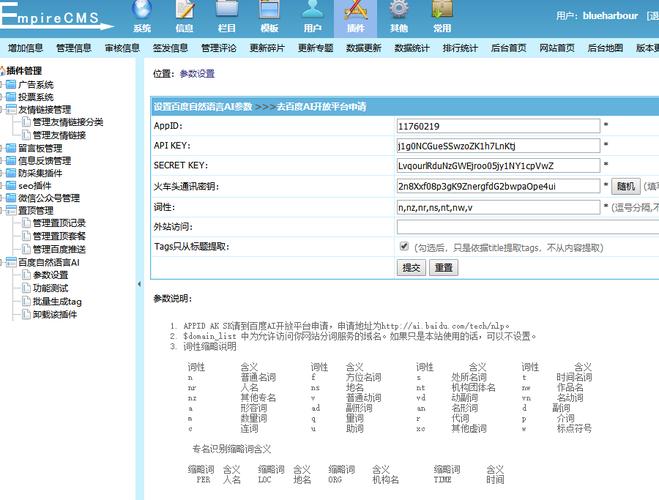Image resolution: width=659 pixels, height=500 pixels.
Task: Click the folder icon beside 投票系统
Action: [11, 97]
